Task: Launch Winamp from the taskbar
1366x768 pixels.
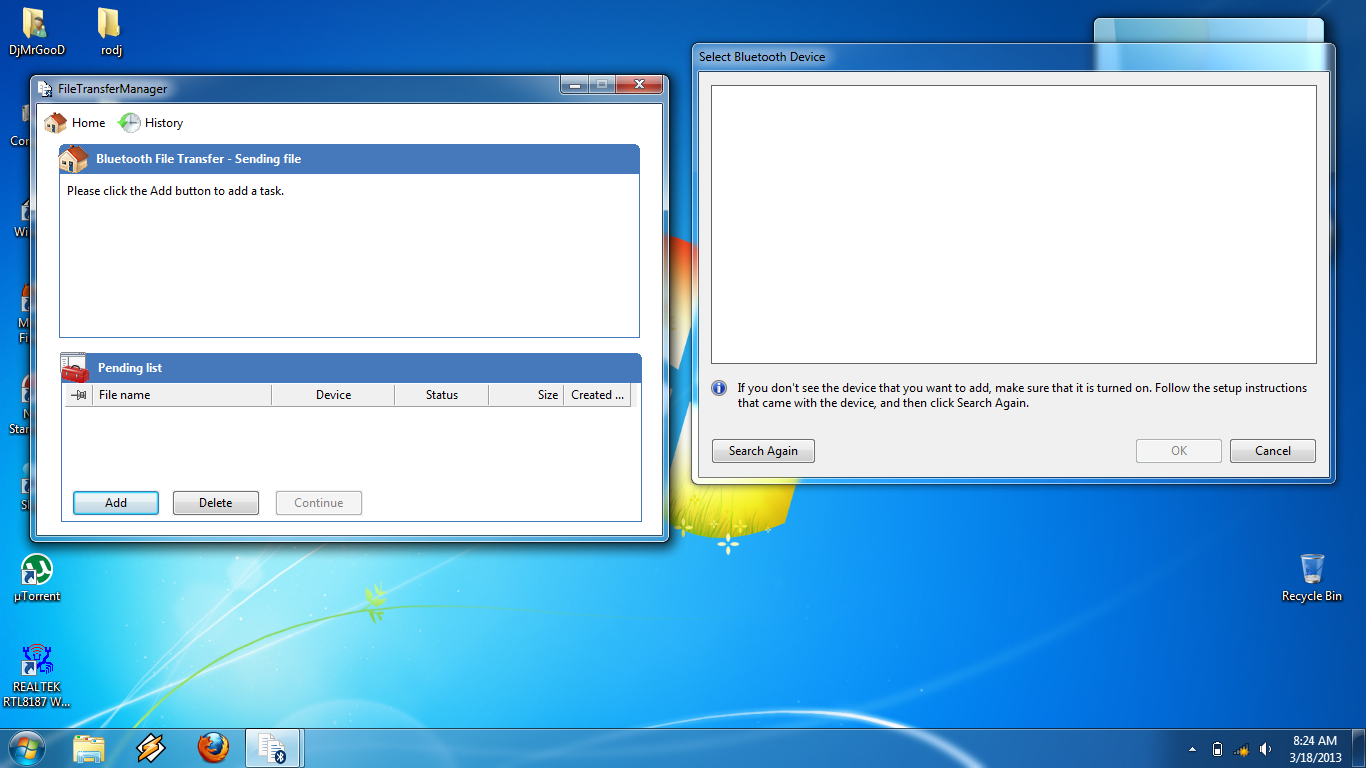Action: coord(150,748)
